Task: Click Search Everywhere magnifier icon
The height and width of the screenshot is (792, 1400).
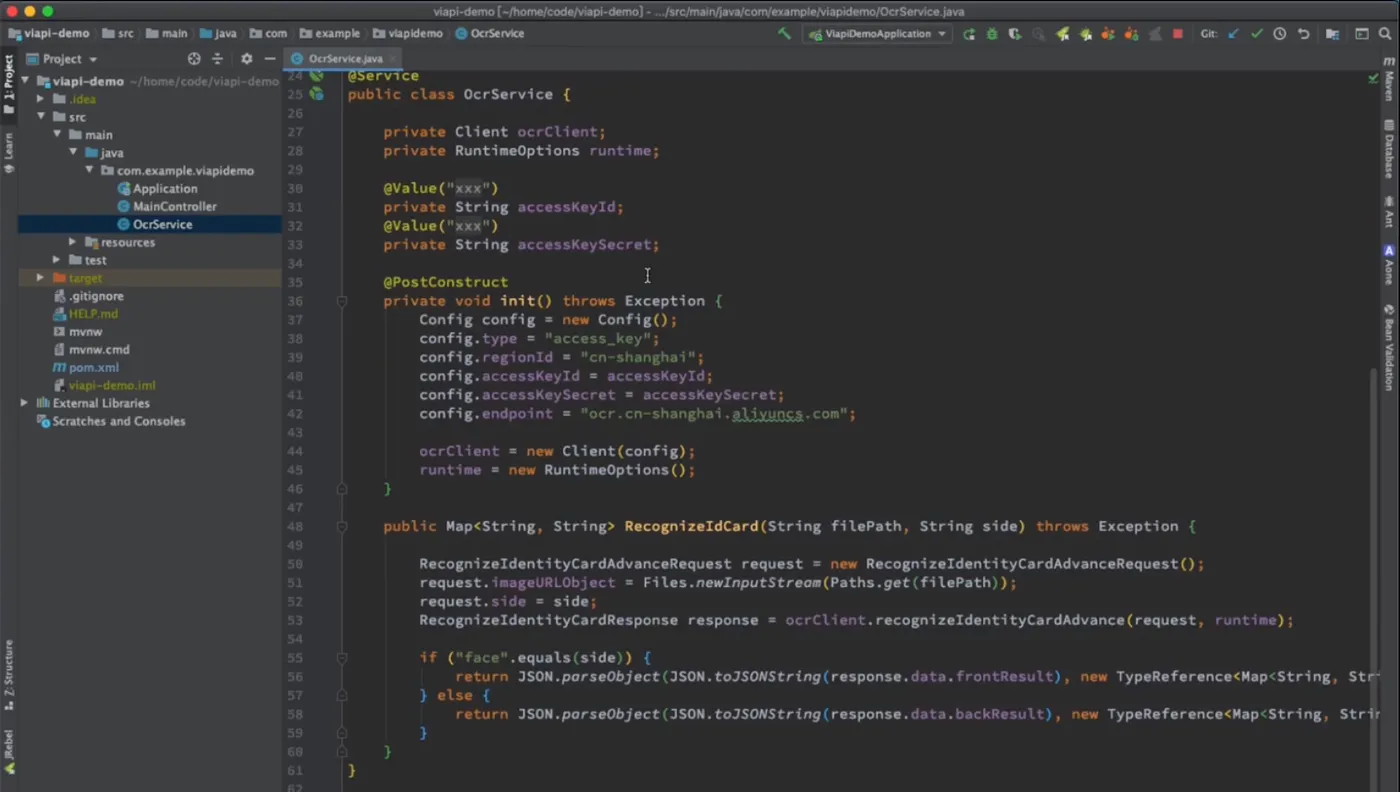Action: pyautogui.click(x=1385, y=33)
